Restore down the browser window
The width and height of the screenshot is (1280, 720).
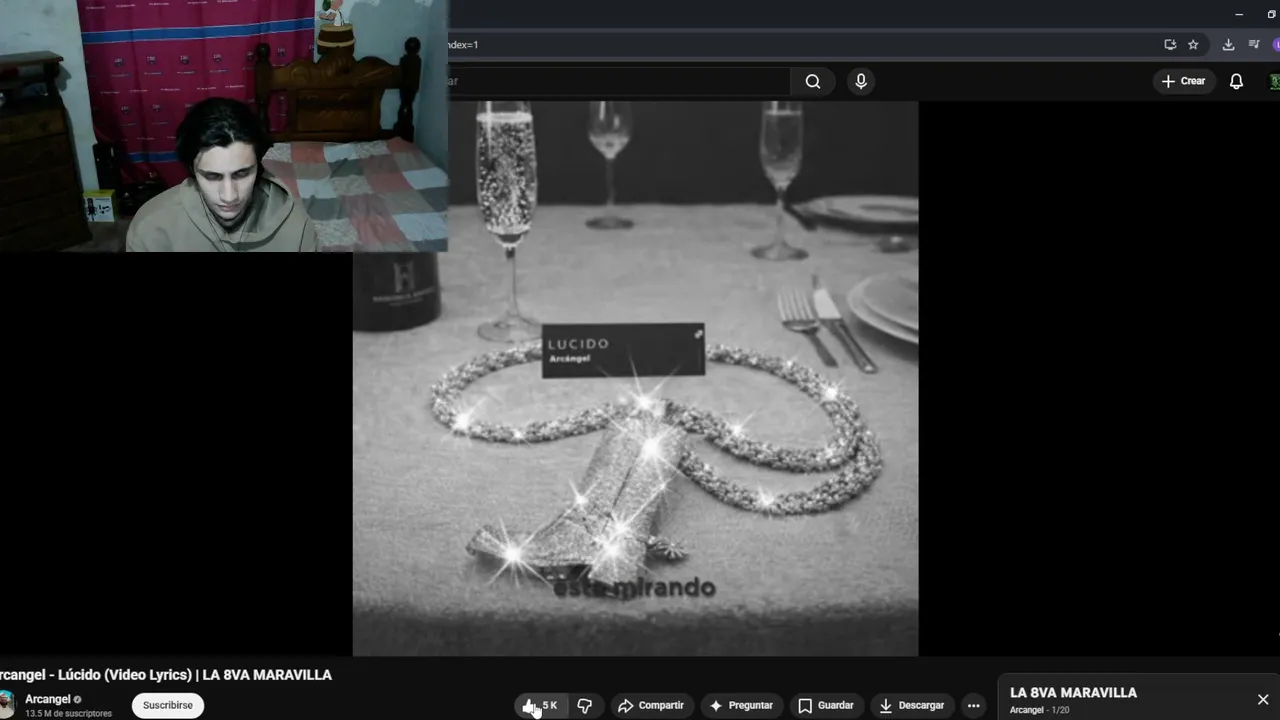pos(1271,14)
